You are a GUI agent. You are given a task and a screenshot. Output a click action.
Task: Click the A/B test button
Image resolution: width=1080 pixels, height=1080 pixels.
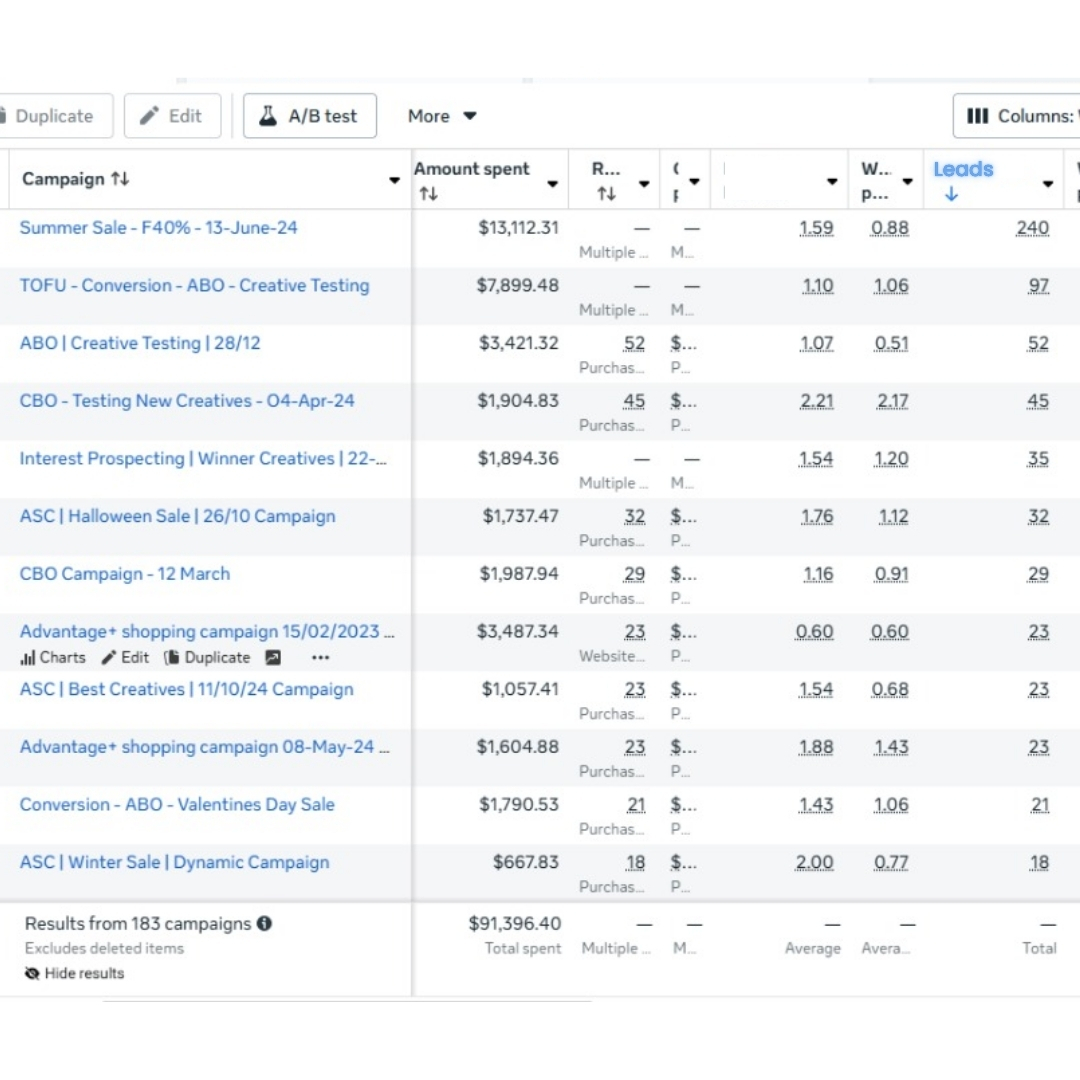[x=310, y=116]
